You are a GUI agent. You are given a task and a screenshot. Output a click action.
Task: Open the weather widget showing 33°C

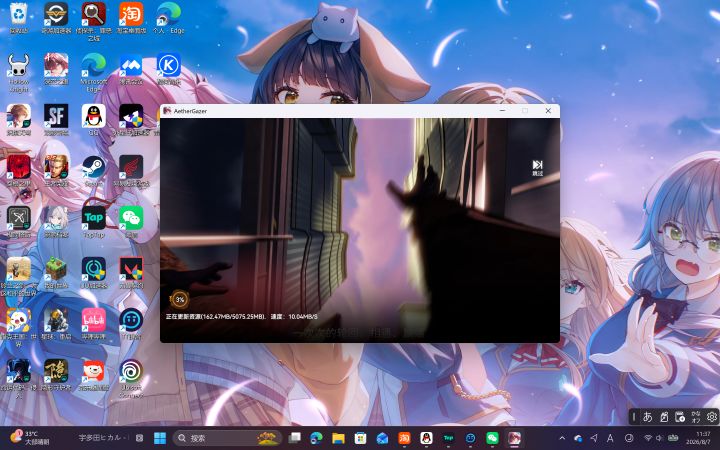[x=31, y=438]
